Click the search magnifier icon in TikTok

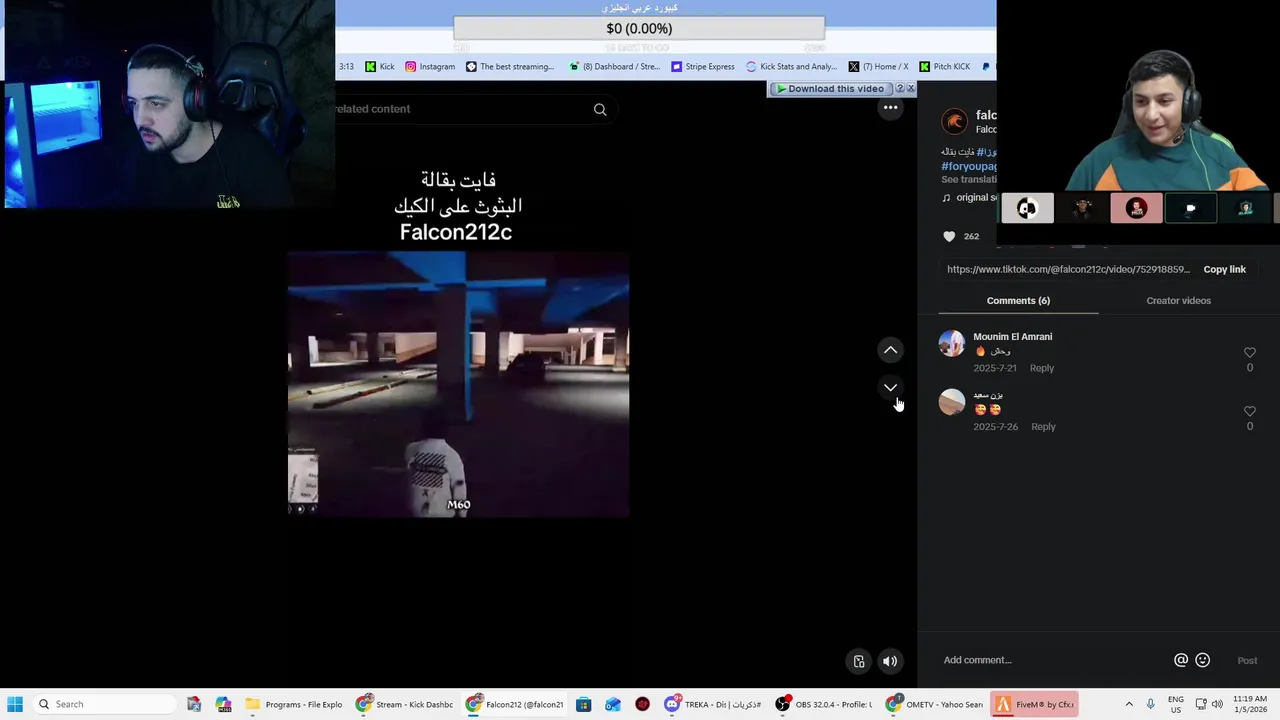(600, 109)
